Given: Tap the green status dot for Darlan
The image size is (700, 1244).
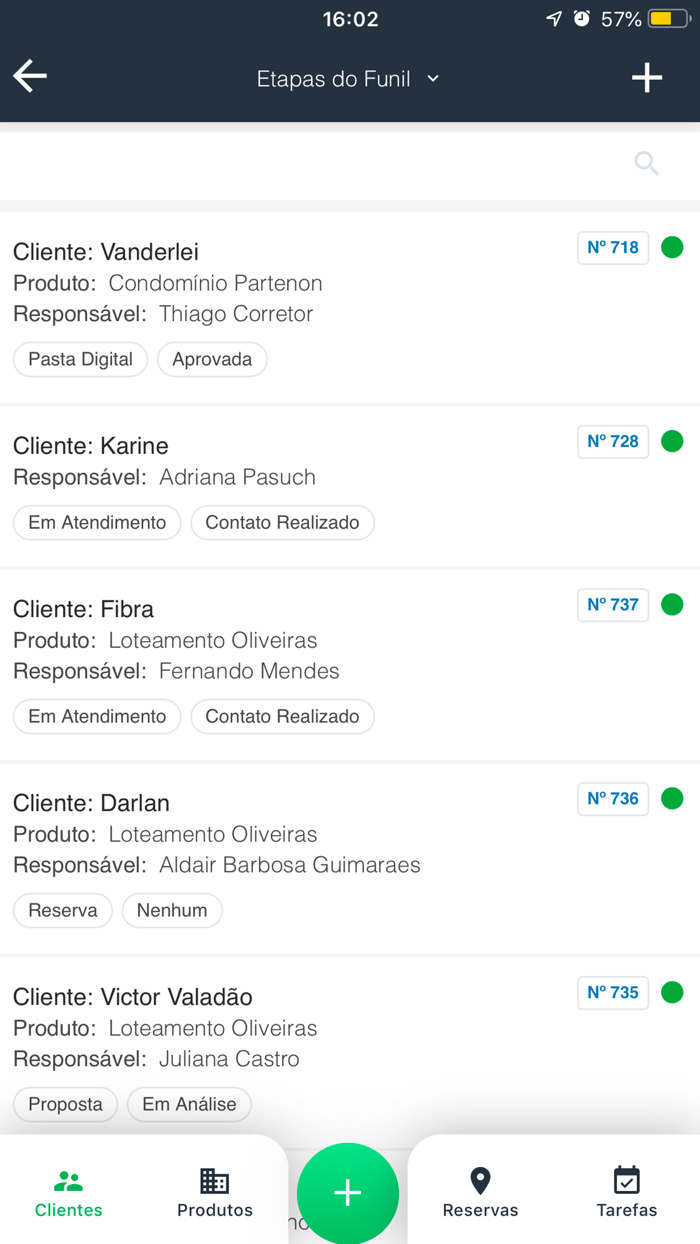Looking at the screenshot, I should click(672, 798).
